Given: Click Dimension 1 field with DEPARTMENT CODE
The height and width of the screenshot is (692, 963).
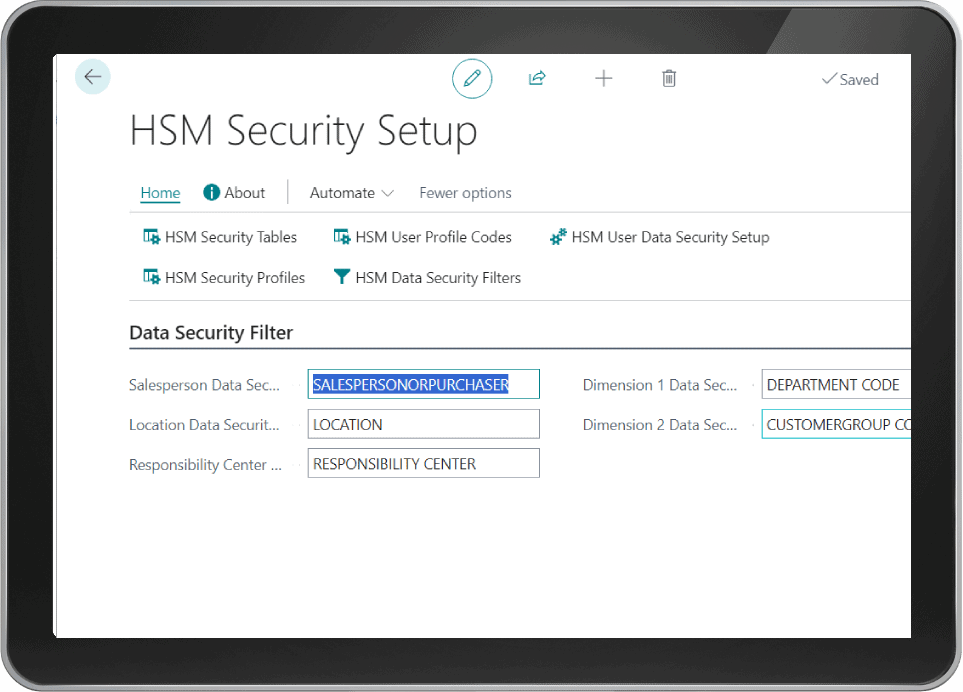Looking at the screenshot, I should [836, 384].
